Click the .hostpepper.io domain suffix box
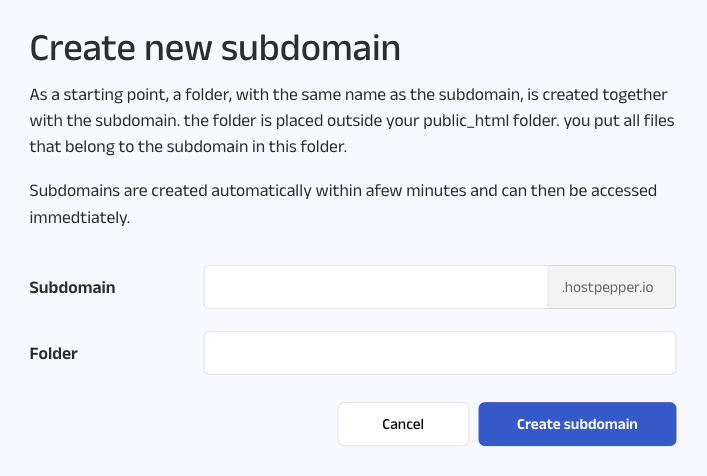Viewport: 707px width, 476px height. coord(612,287)
